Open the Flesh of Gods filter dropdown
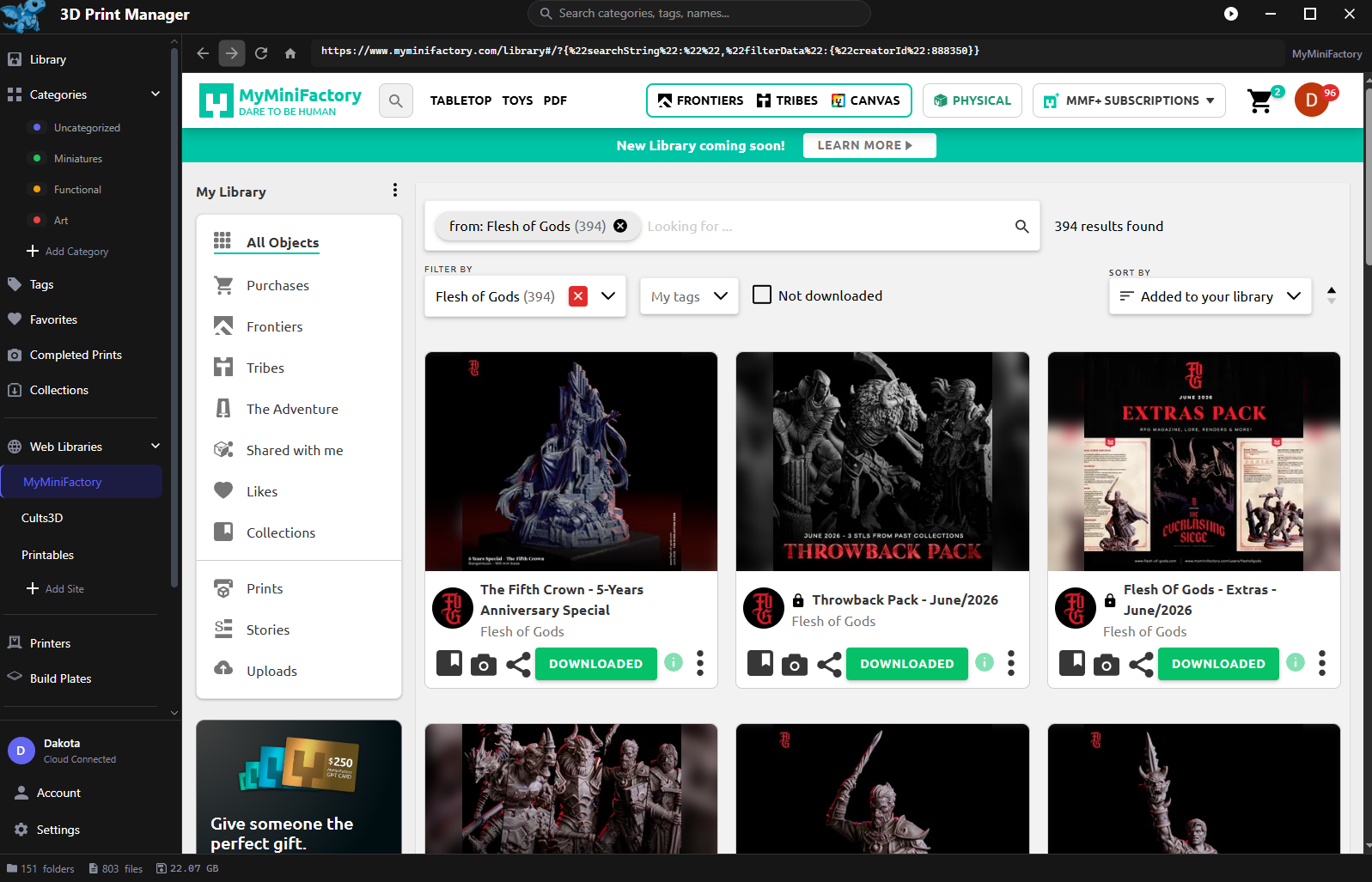 608,295
